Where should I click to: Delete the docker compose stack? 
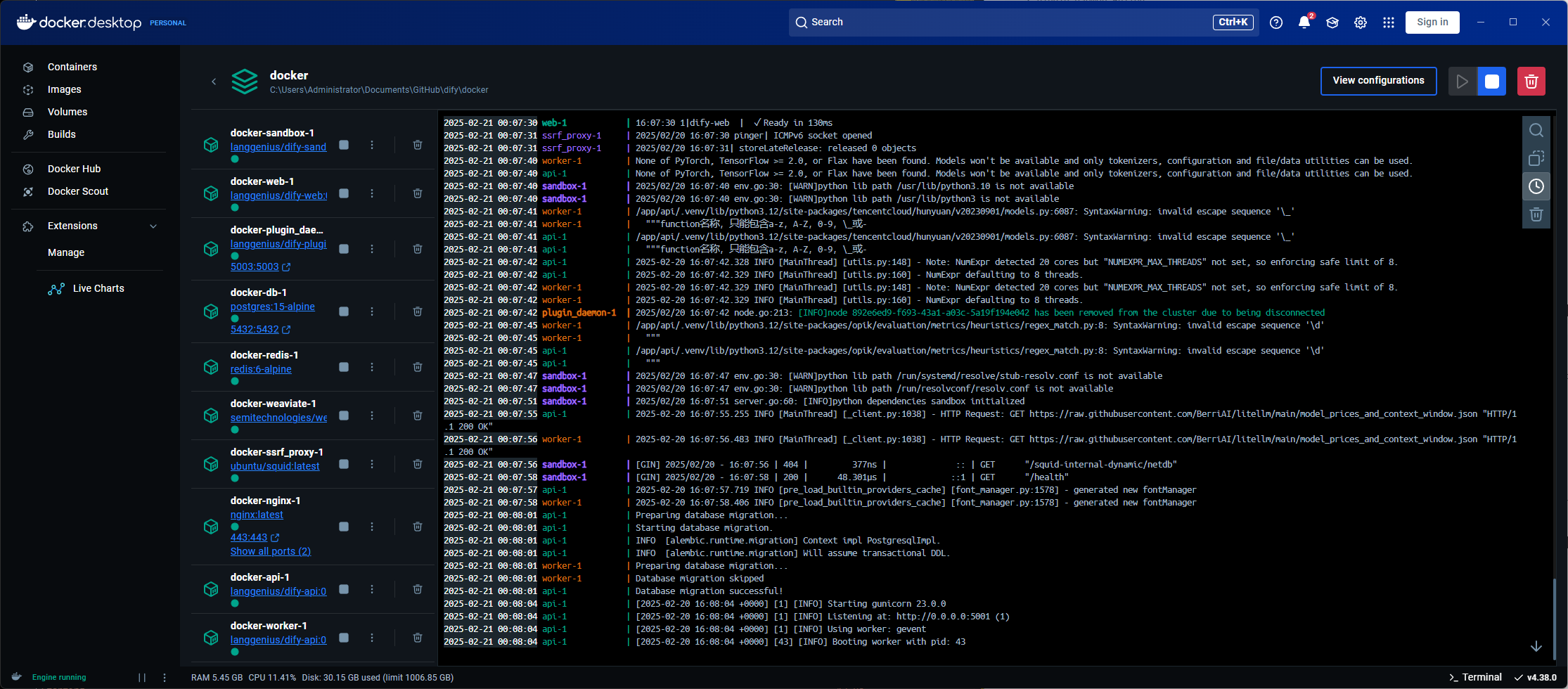pos(1531,82)
